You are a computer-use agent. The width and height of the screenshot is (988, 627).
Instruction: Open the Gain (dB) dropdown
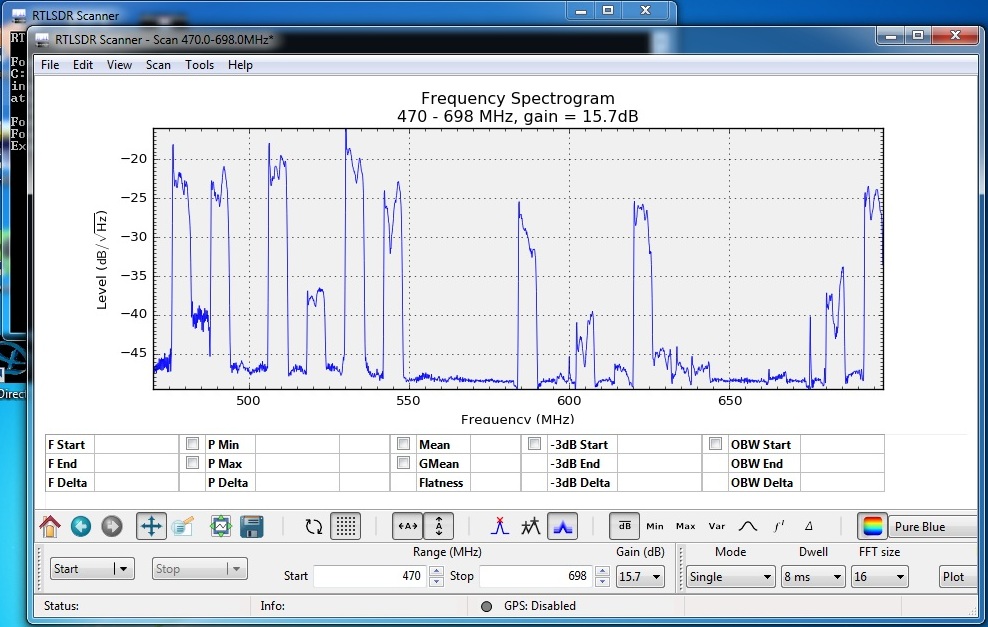coord(641,577)
